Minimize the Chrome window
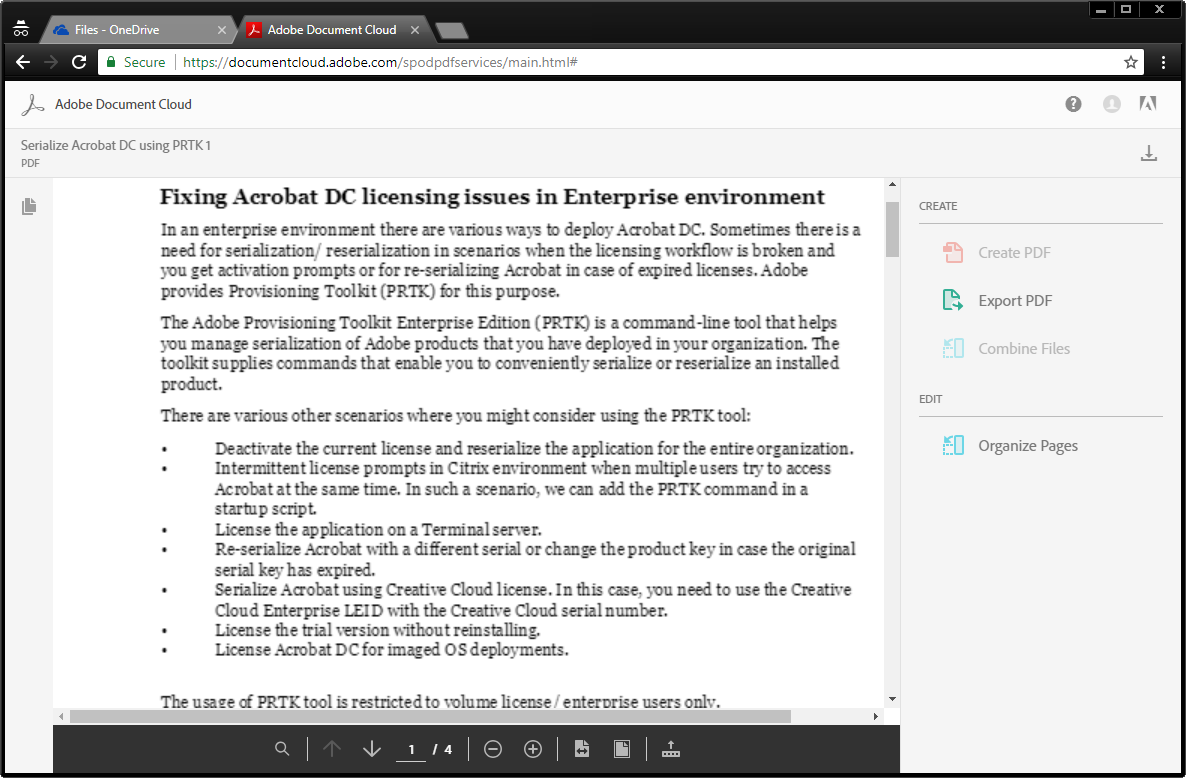The image size is (1186, 778). point(1101,10)
